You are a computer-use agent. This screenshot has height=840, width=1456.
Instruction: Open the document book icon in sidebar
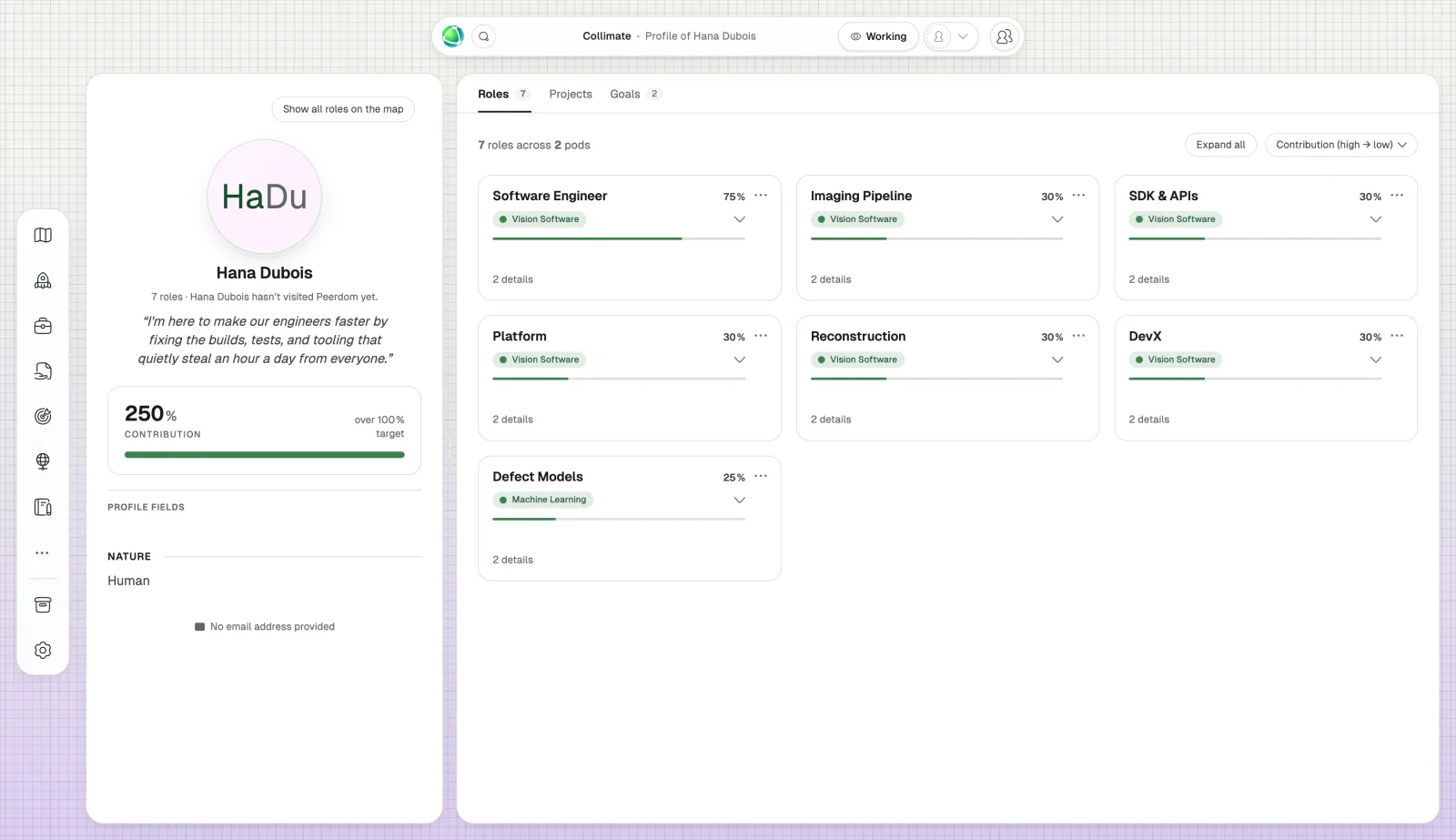tap(43, 507)
